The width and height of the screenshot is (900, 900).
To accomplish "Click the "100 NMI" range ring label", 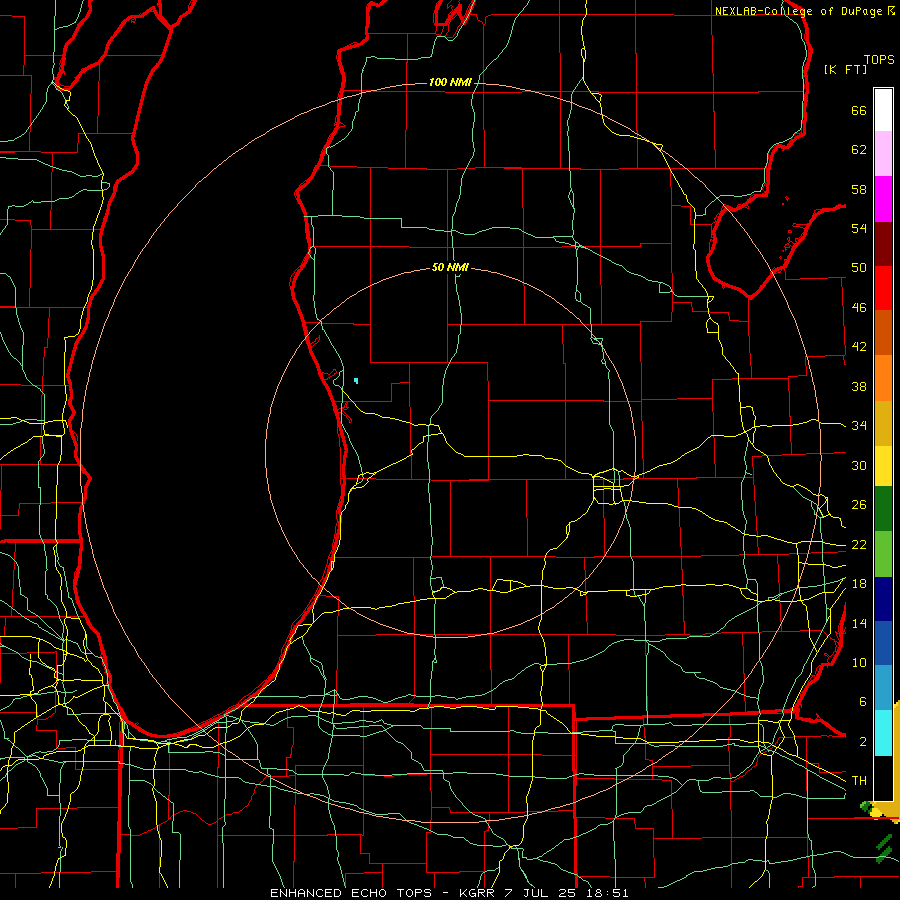I will (x=450, y=83).
